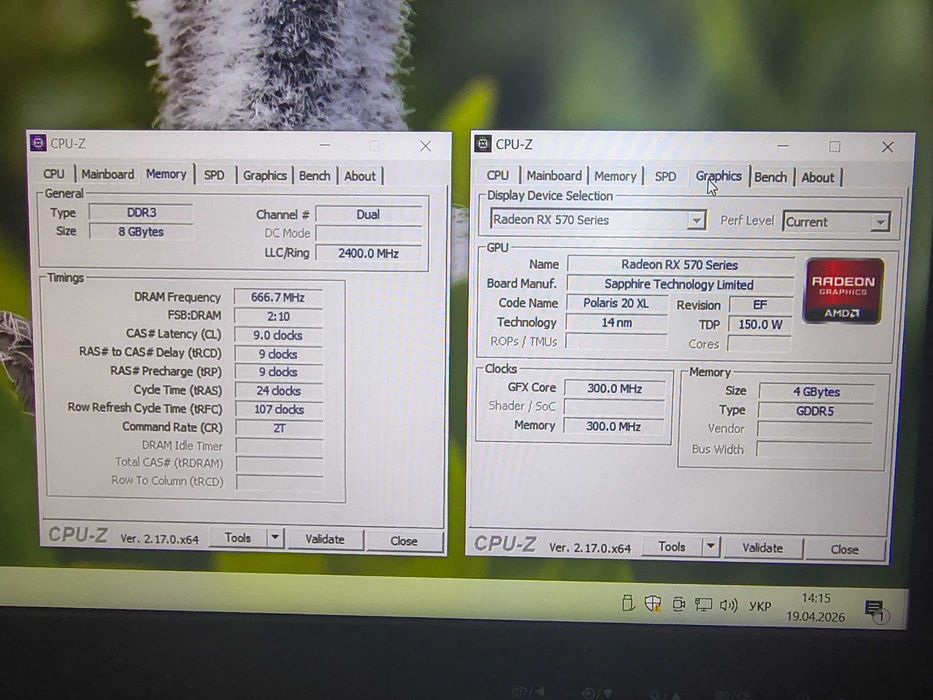Show the About tab in the right CPU-Z window
The height and width of the screenshot is (700, 933).
[x=818, y=177]
